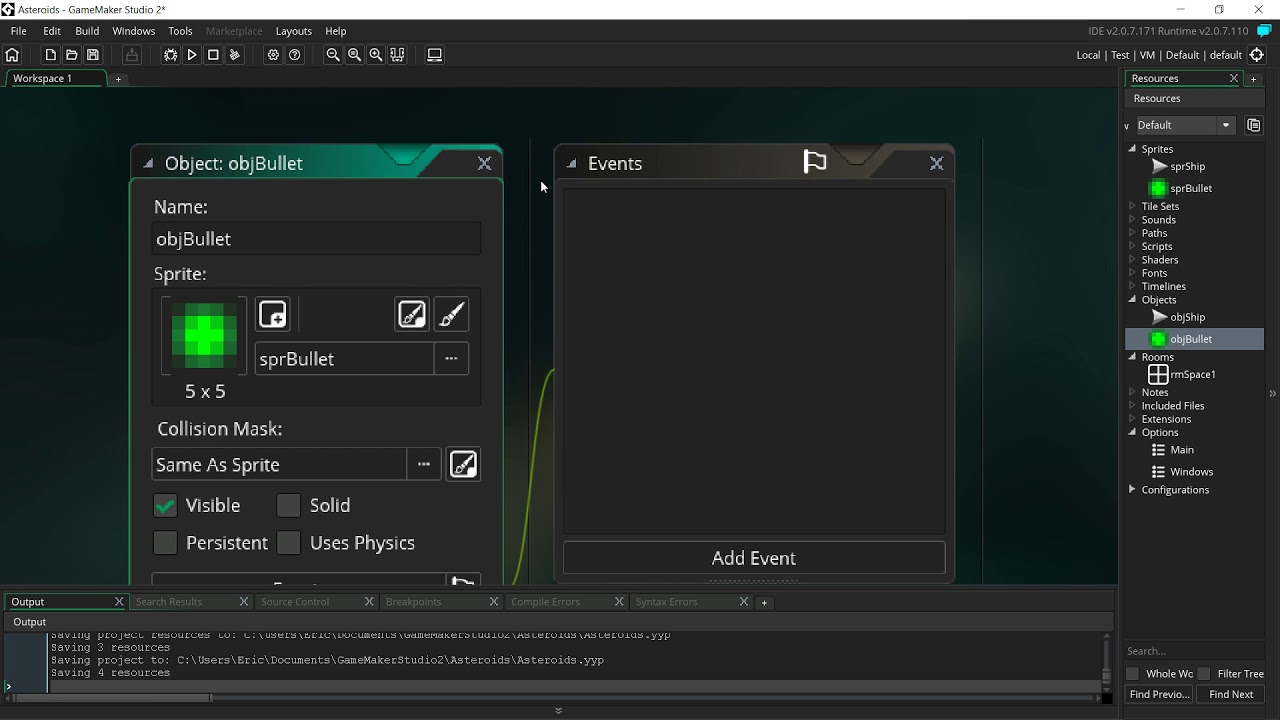Click resource view list icon beside Default
The height and width of the screenshot is (720, 1280).
(1254, 125)
